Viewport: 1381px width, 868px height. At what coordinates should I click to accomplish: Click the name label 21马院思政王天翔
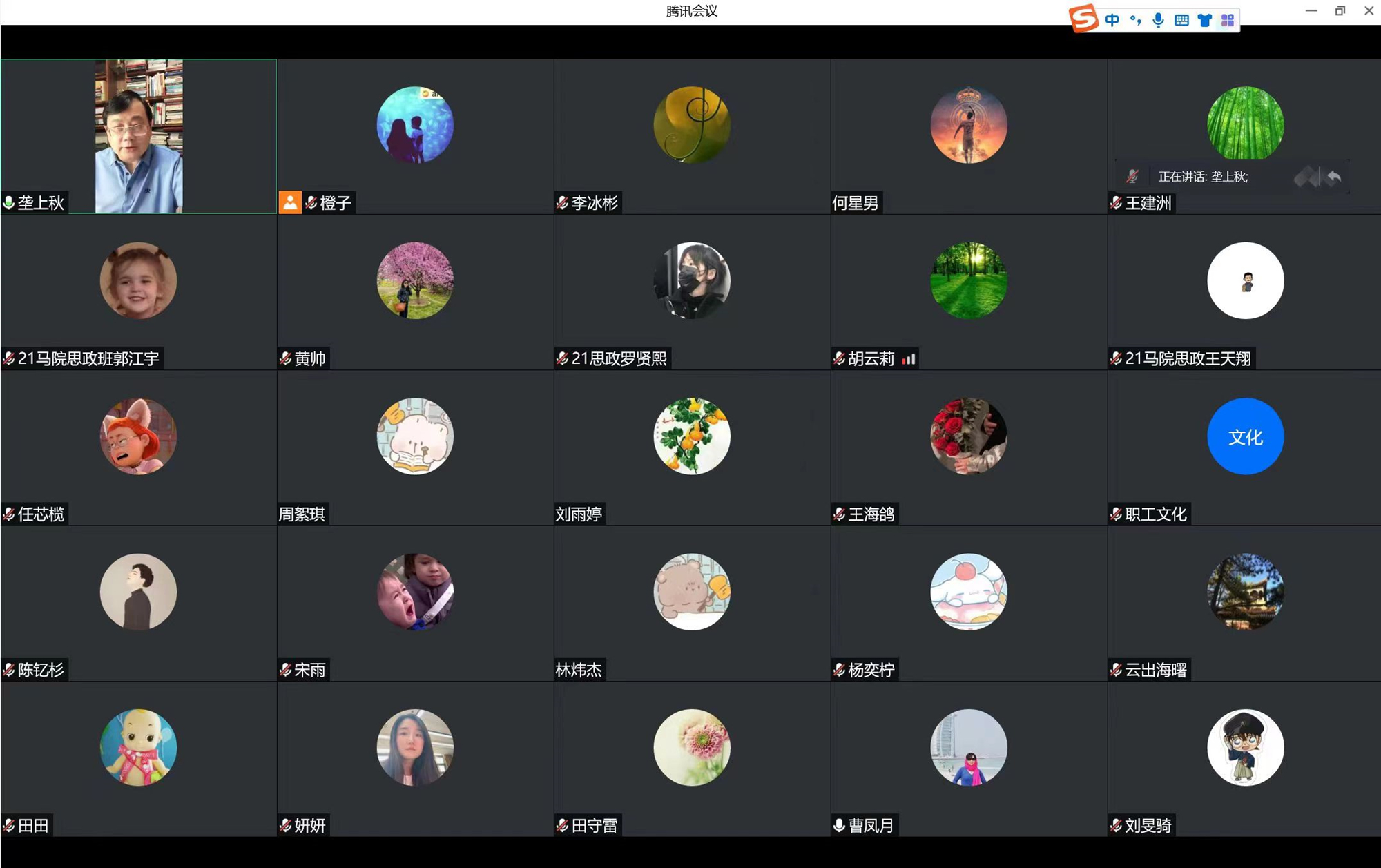point(1188,358)
